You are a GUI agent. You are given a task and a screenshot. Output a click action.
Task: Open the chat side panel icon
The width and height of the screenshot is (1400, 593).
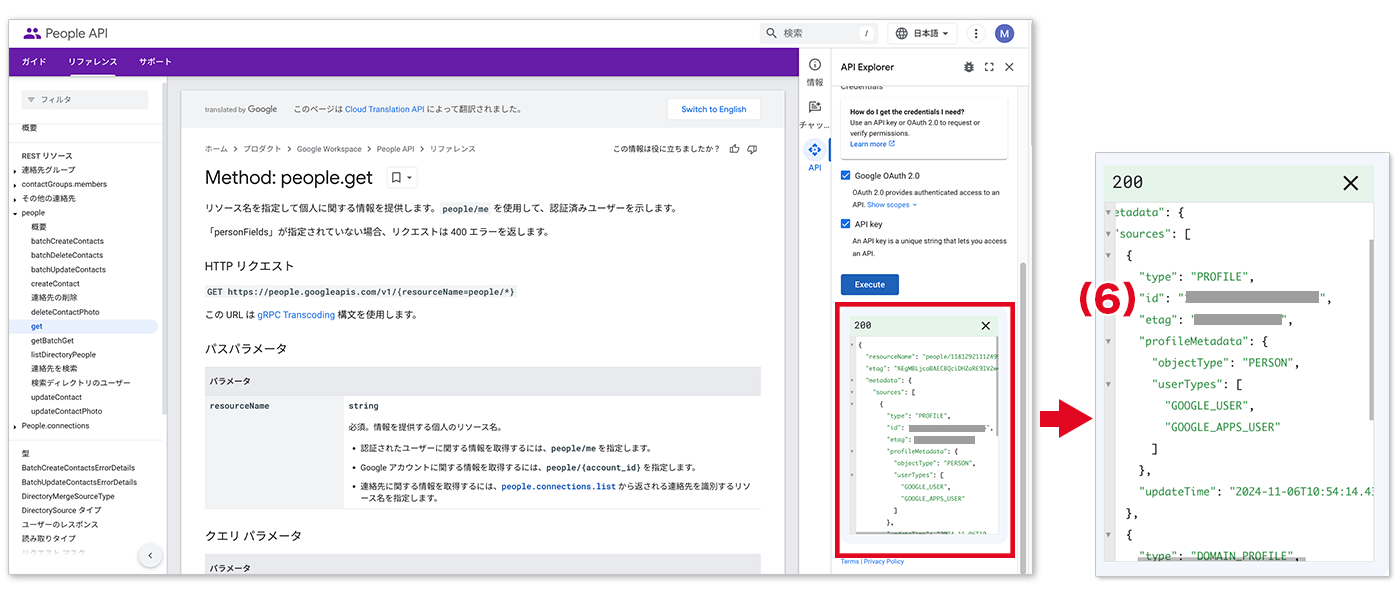815,108
